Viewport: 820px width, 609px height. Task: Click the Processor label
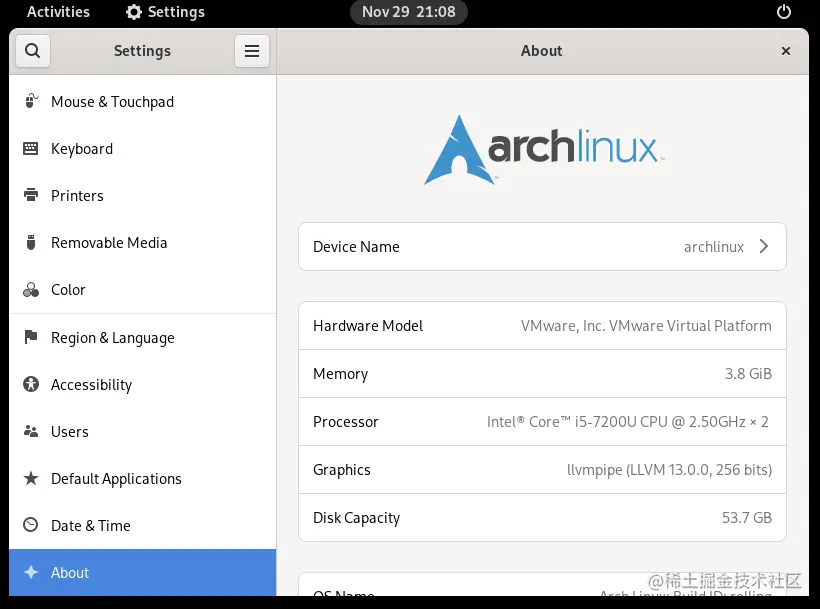pyautogui.click(x=346, y=422)
